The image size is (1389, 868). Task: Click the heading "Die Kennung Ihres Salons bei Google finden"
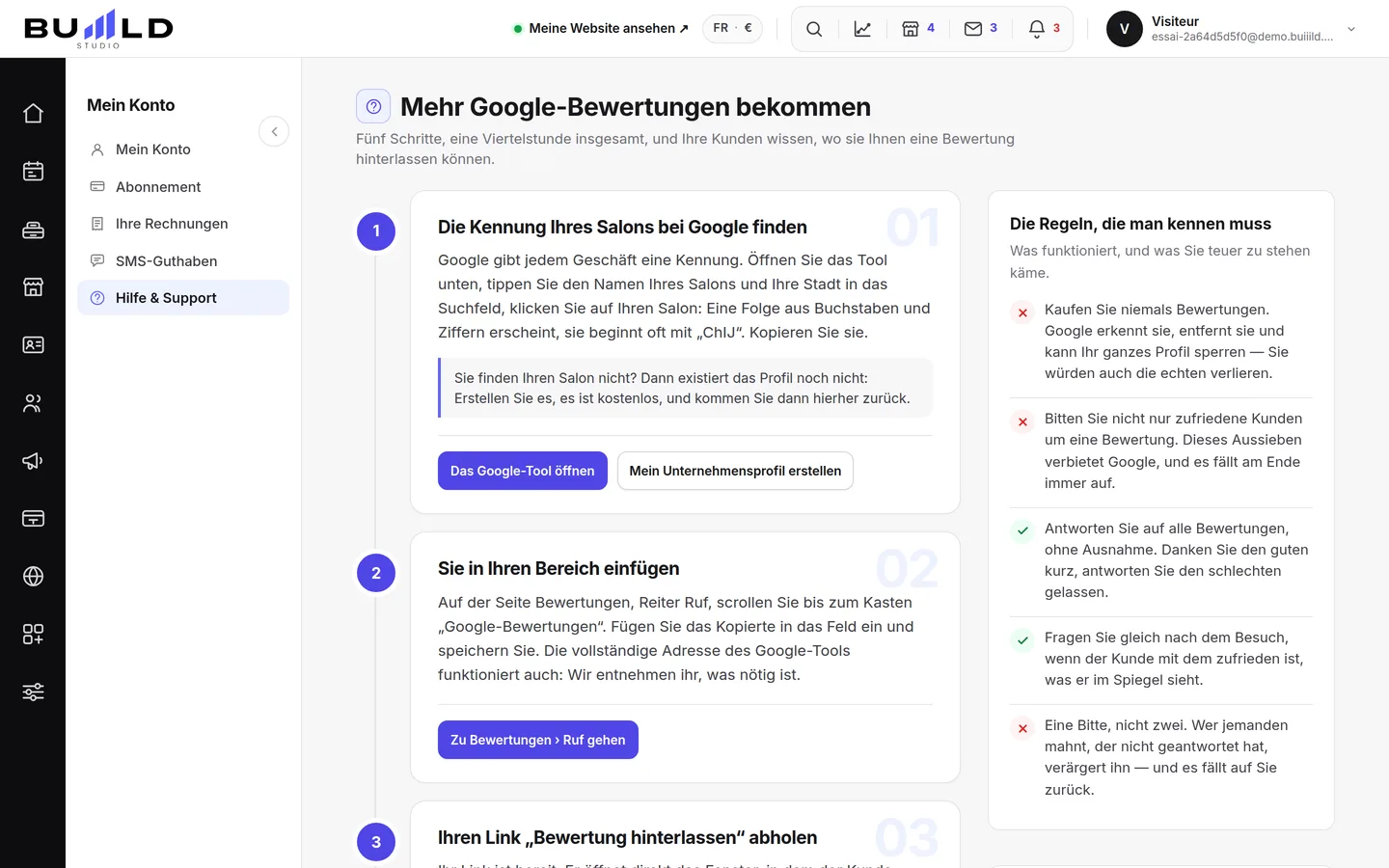(622, 227)
